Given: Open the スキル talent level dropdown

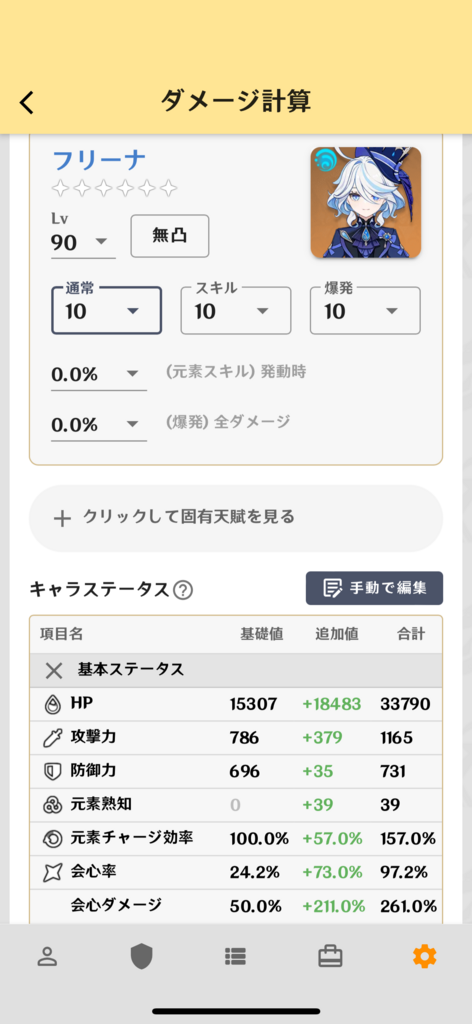Looking at the screenshot, I should [236, 311].
